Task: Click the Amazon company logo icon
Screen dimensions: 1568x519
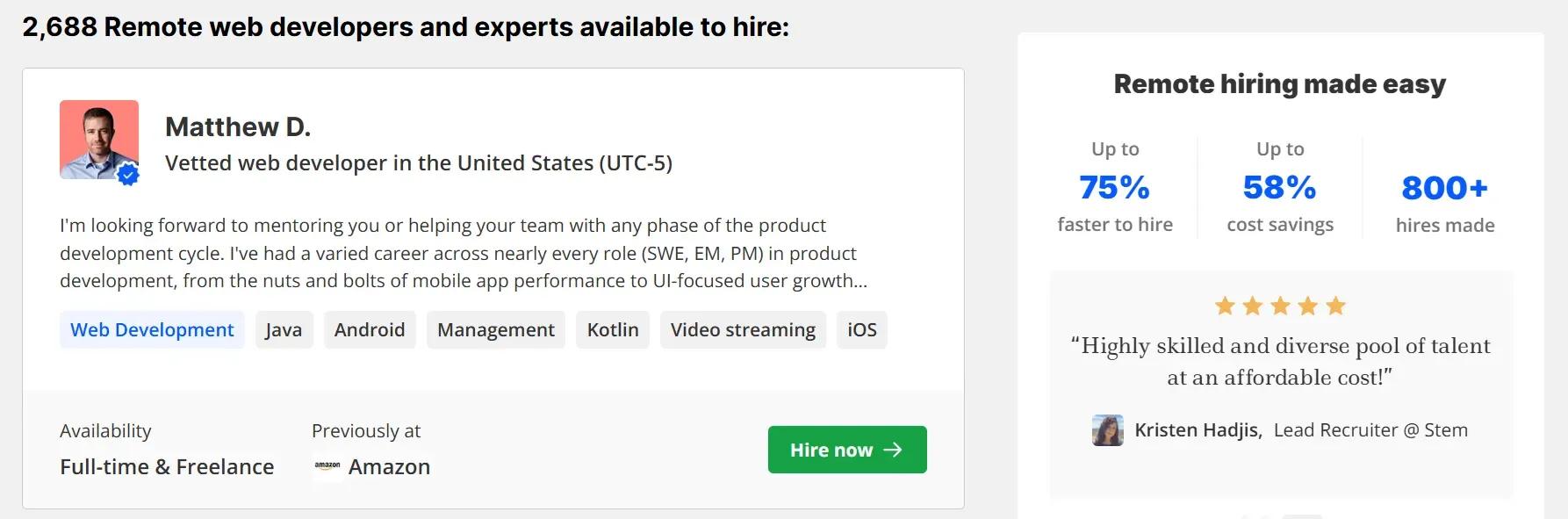Action: [327, 466]
